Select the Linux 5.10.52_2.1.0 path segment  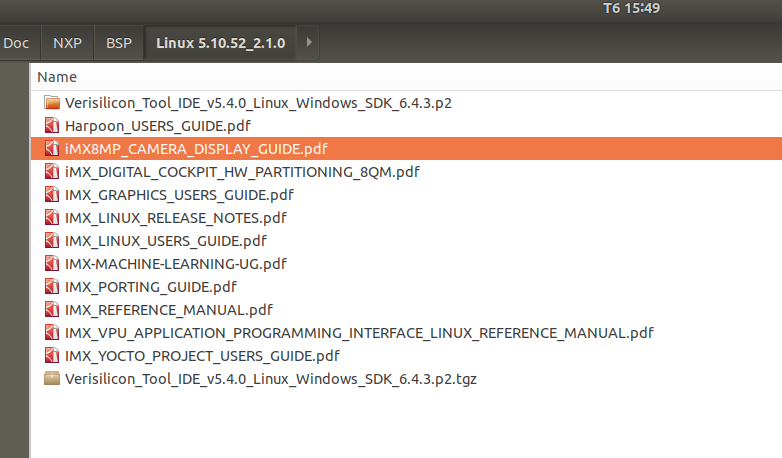click(220, 43)
